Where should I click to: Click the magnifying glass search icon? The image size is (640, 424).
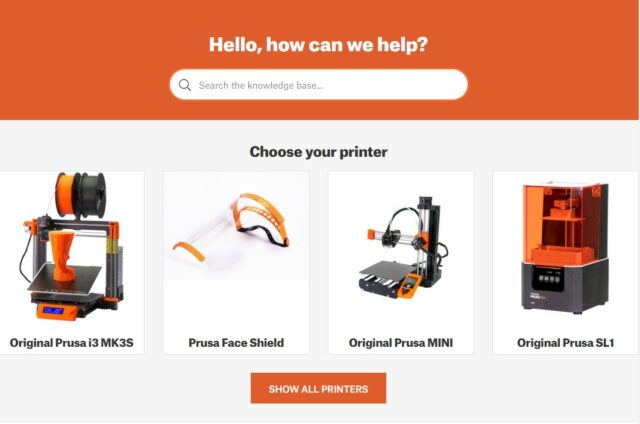pyautogui.click(x=185, y=85)
